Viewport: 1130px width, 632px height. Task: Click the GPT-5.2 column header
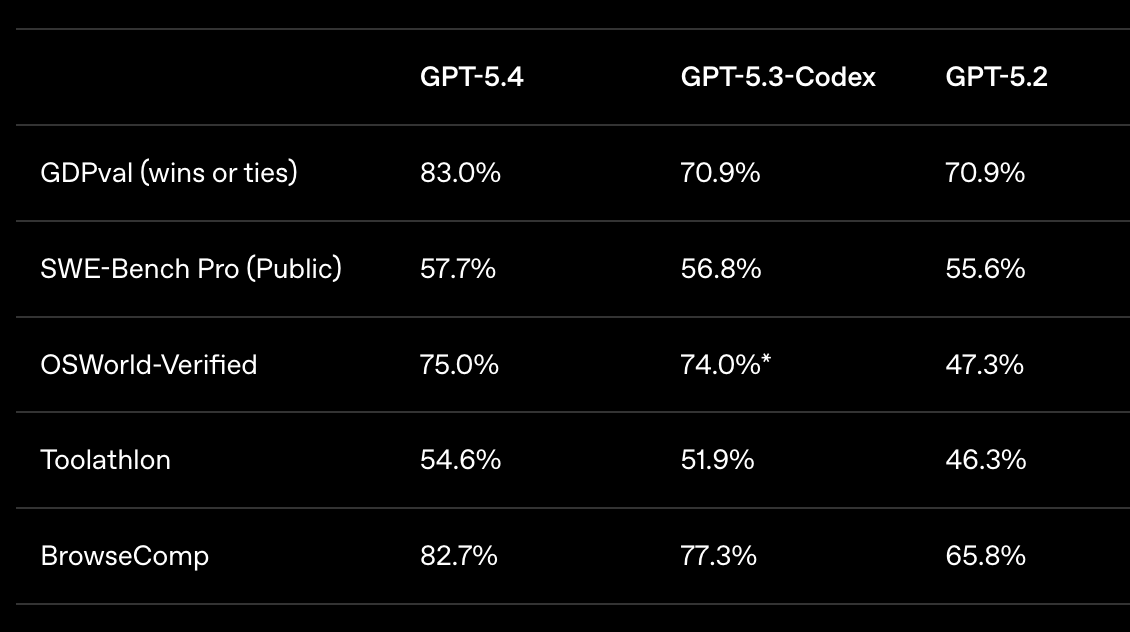[996, 77]
